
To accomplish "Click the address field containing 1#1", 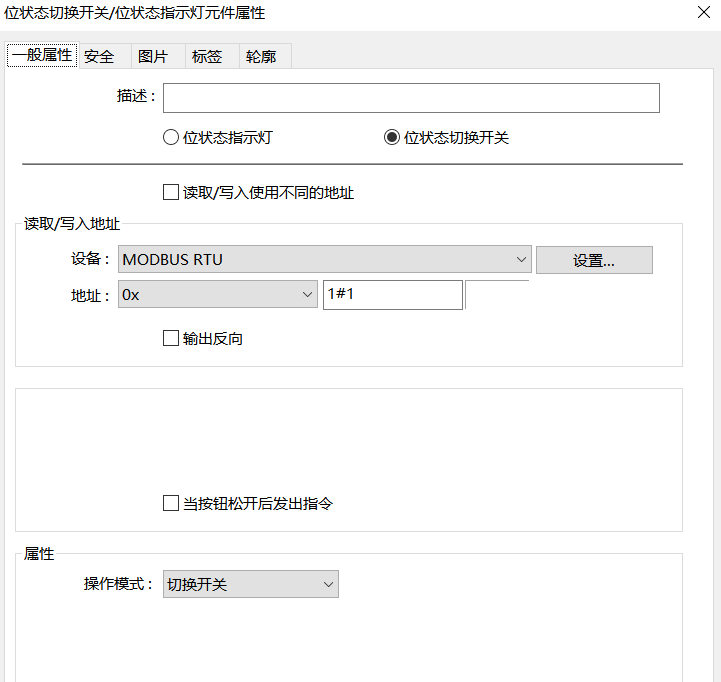I will click(392, 295).
